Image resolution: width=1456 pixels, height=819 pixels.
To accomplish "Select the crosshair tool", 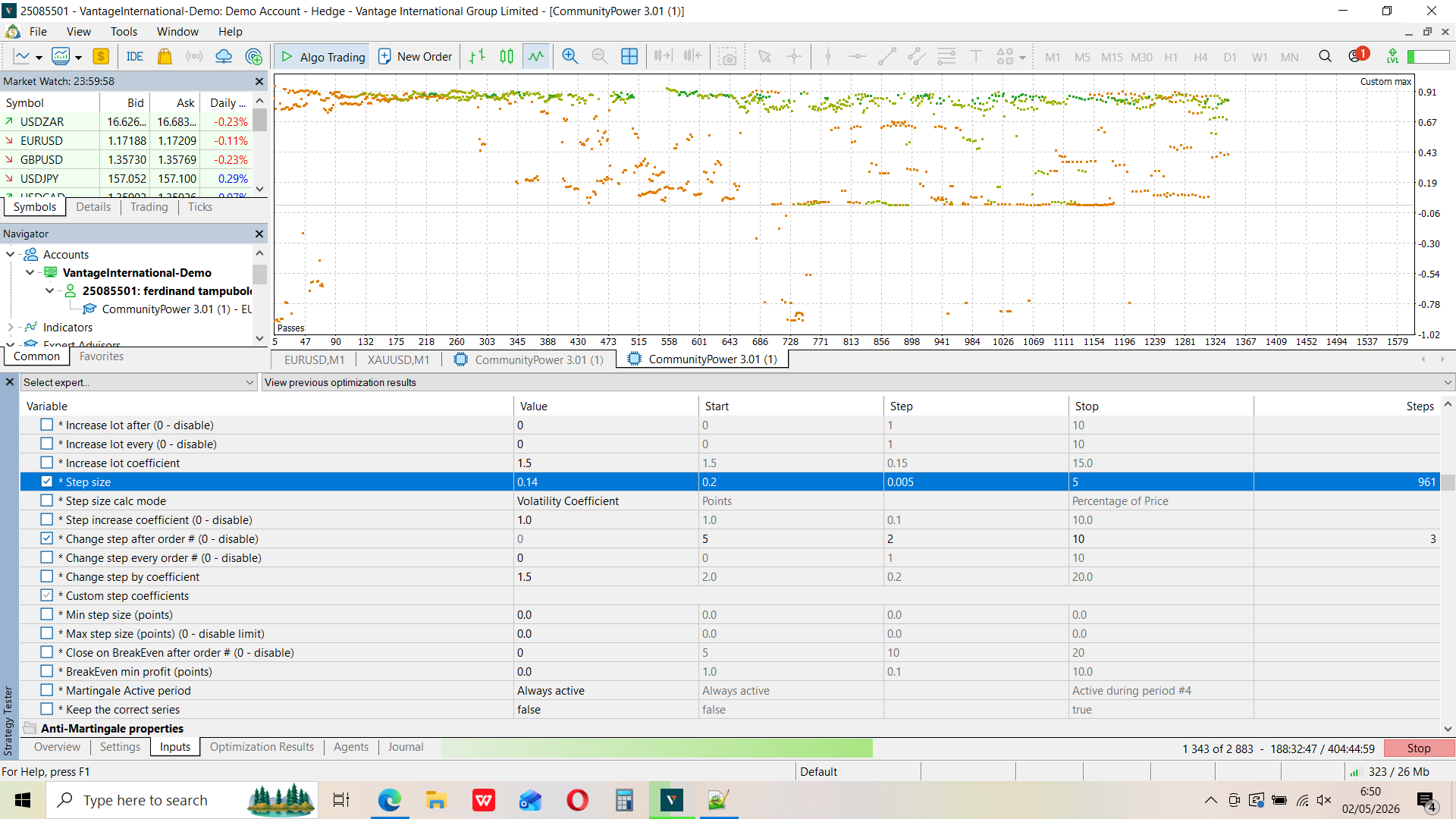I will click(794, 57).
